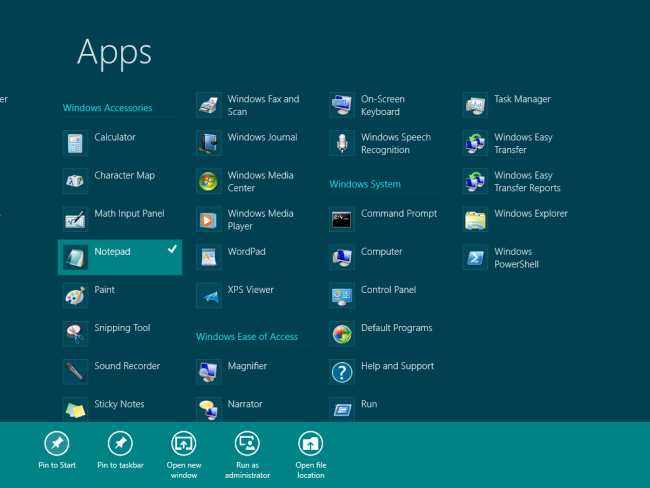Click Pin to taskbar button

tap(120, 450)
